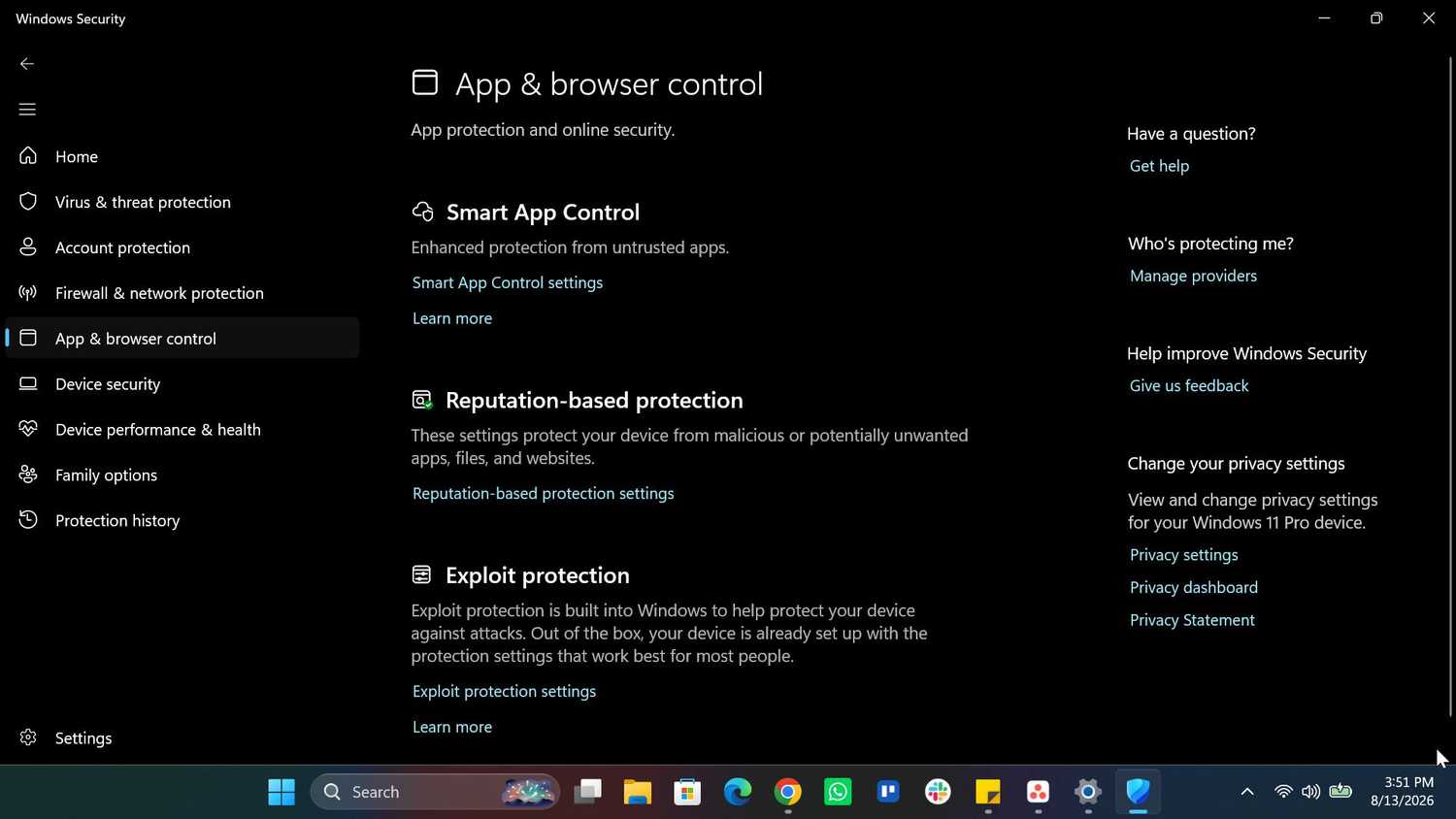Viewport: 1456px width, 819px height.
Task: Launch Google Chrome from taskbar
Action: 788,792
